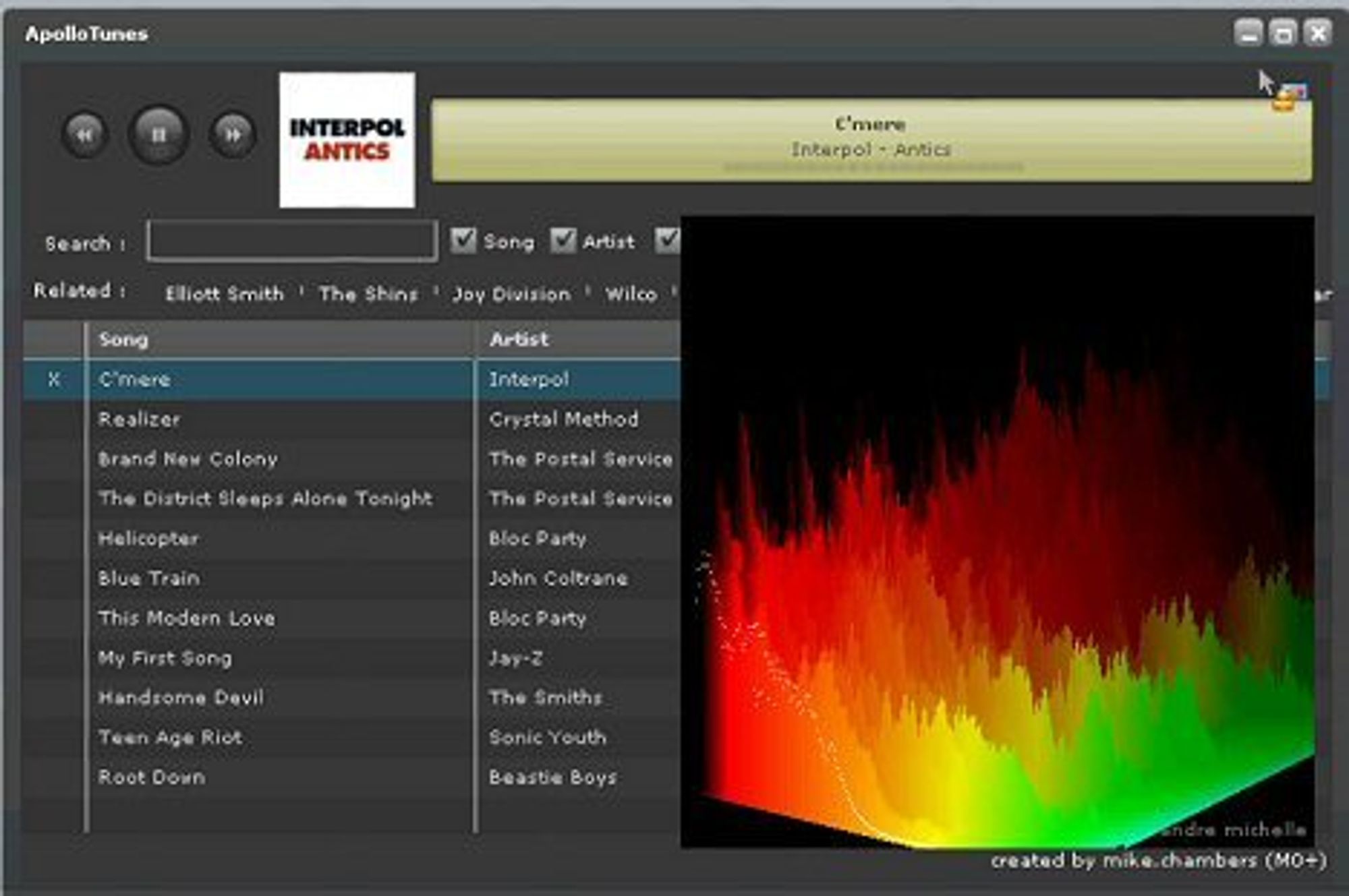Open related artist Elliott Smith
This screenshot has height=896, width=1349.
pyautogui.click(x=225, y=294)
